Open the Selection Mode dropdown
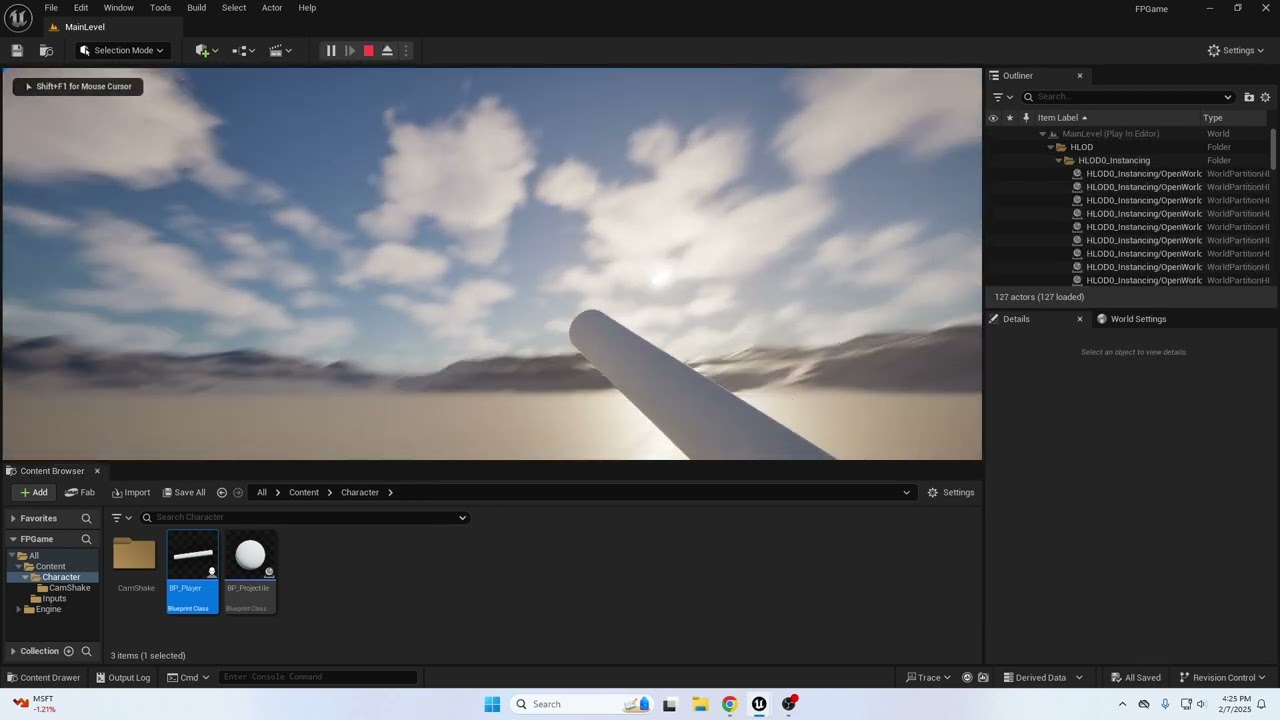 [x=121, y=51]
